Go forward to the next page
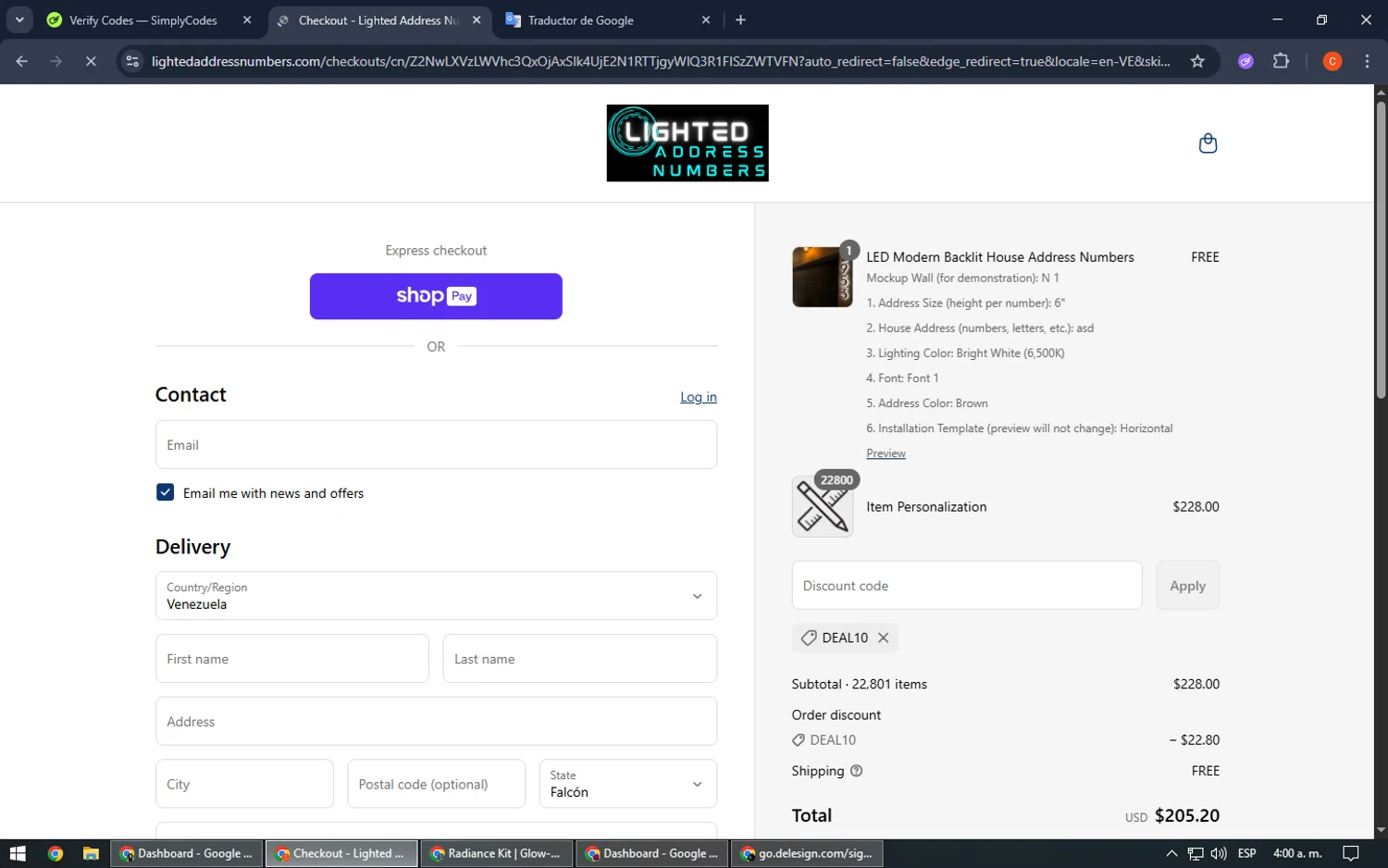1388x868 pixels. pos(56,61)
